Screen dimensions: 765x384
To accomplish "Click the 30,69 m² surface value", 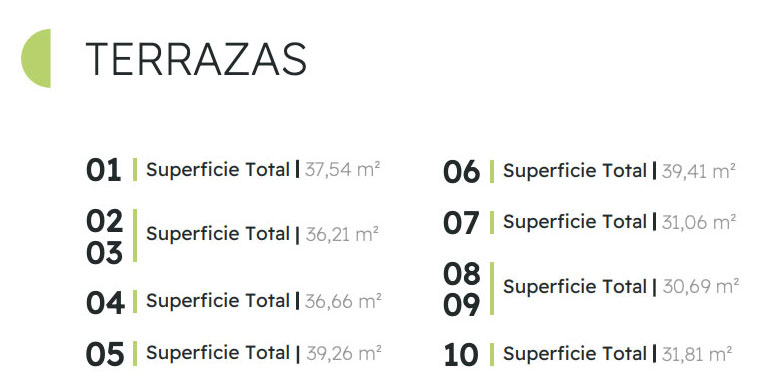I will pyautogui.click(x=701, y=286).
